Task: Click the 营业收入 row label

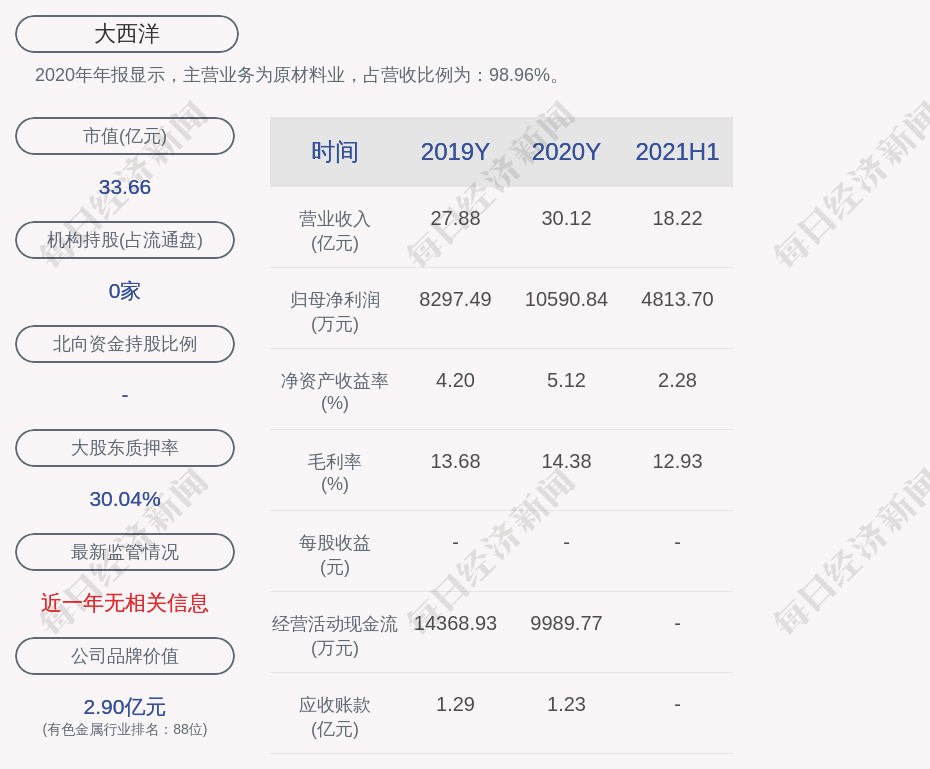Action: click(335, 231)
